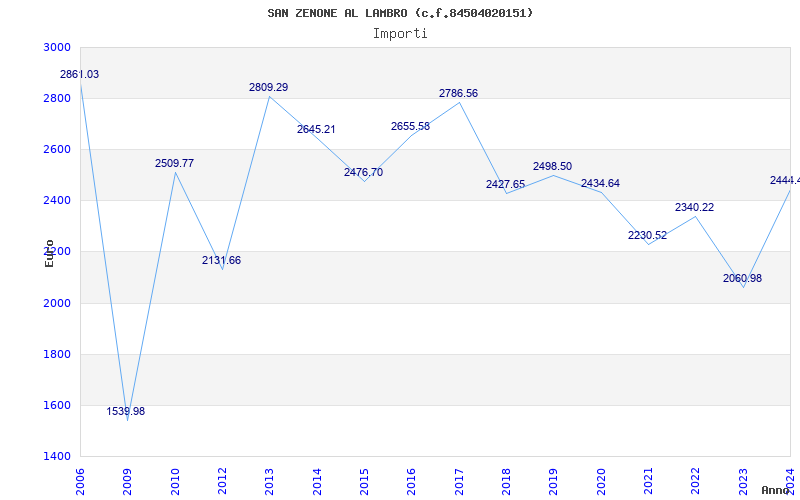800x500 pixels.
Task: Select the 2021 year label
Action: (648, 481)
